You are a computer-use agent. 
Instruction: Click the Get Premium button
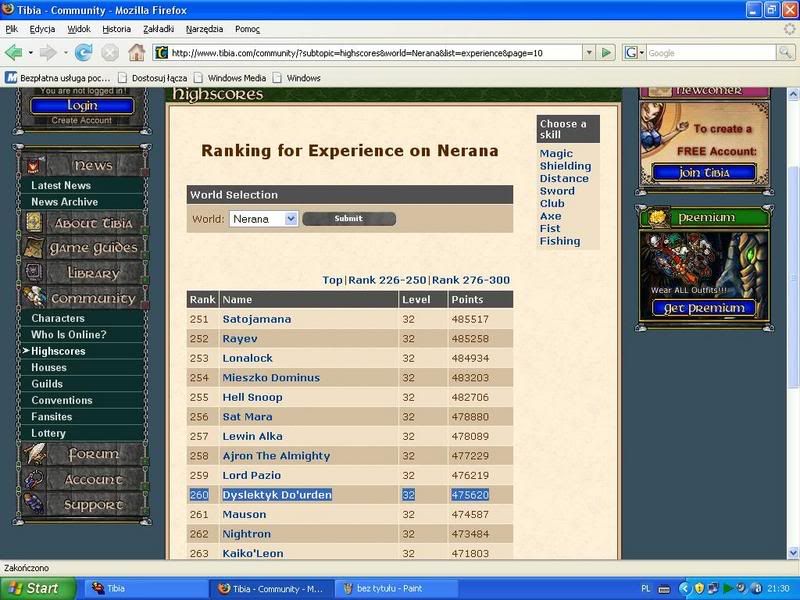coord(704,308)
